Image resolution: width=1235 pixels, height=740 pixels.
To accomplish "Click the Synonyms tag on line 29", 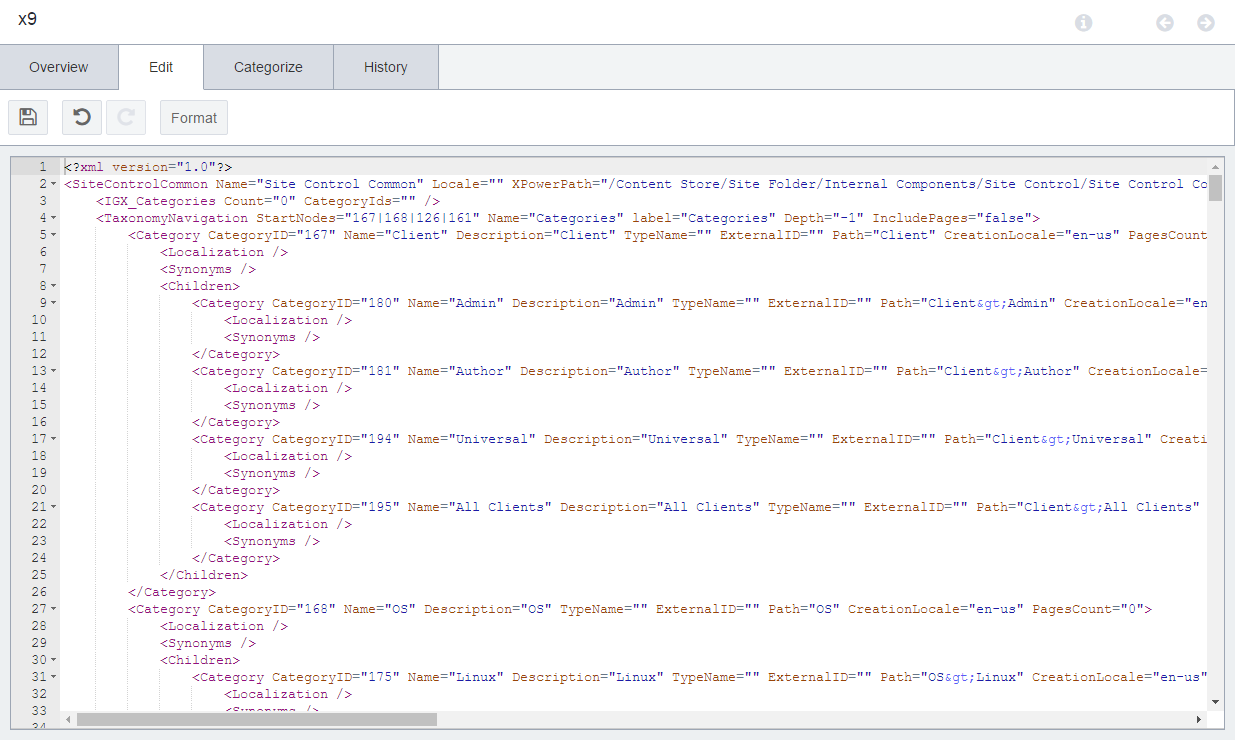I will click(x=208, y=643).
